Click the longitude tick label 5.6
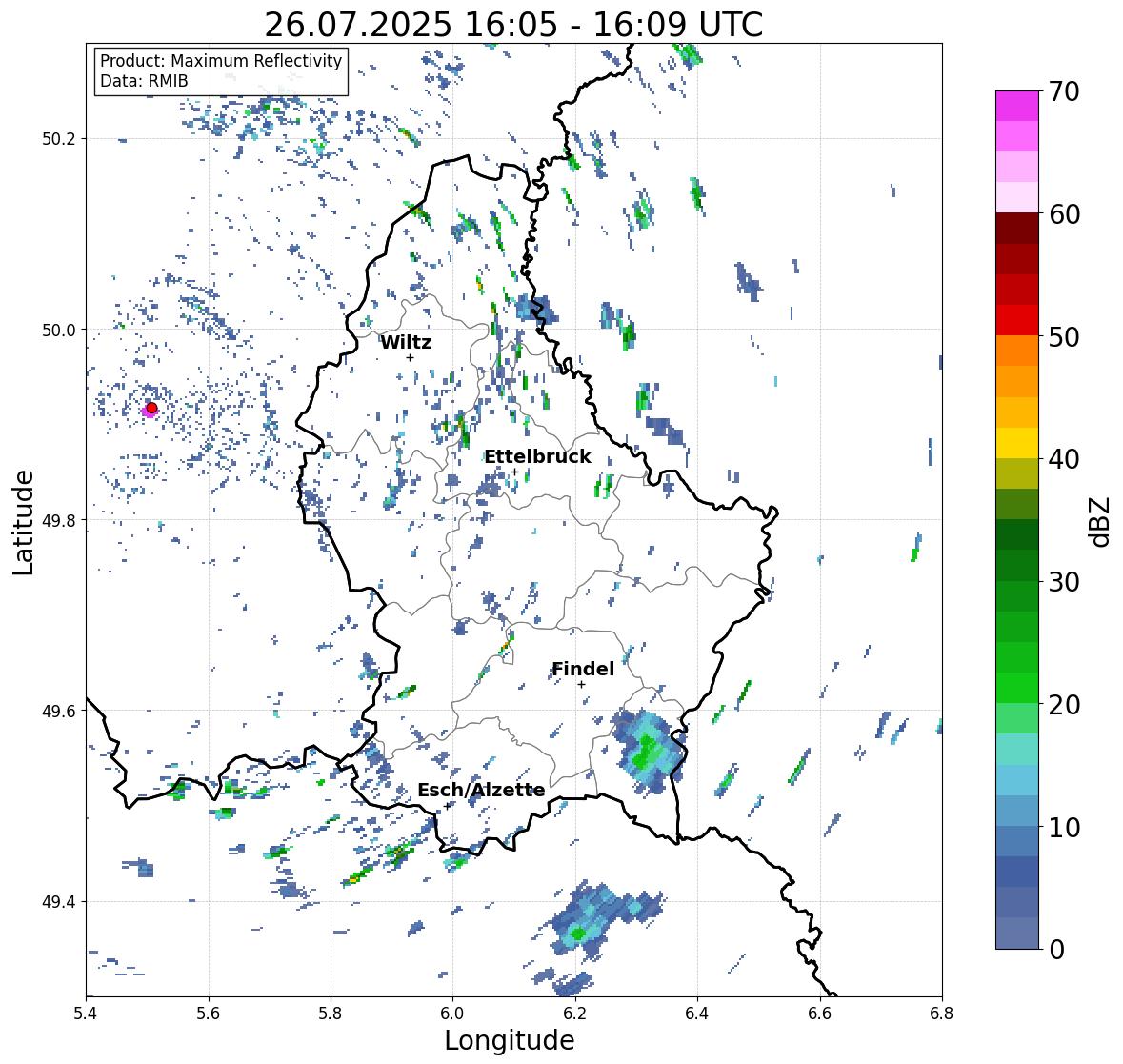The height and width of the screenshot is (1064, 1123). [209, 1014]
